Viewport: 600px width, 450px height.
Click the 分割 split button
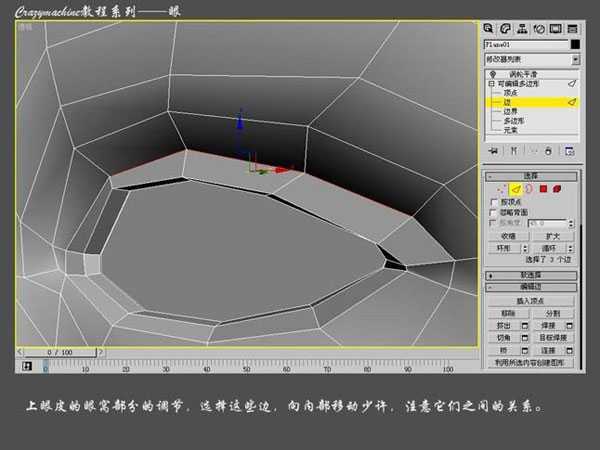point(553,313)
